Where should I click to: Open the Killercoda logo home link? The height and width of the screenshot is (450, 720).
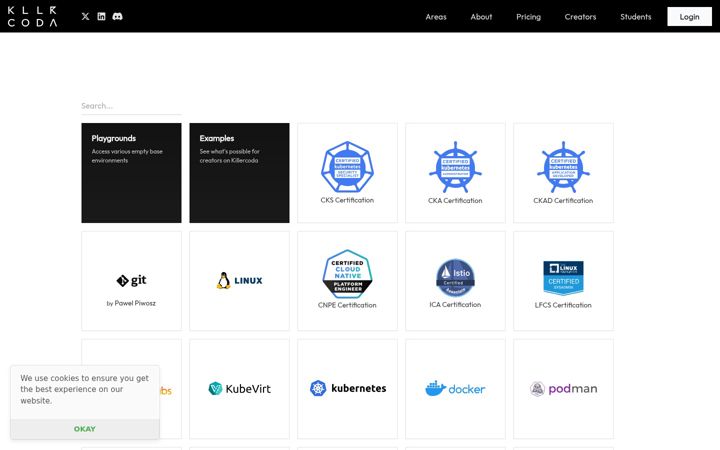pyautogui.click(x=32, y=16)
